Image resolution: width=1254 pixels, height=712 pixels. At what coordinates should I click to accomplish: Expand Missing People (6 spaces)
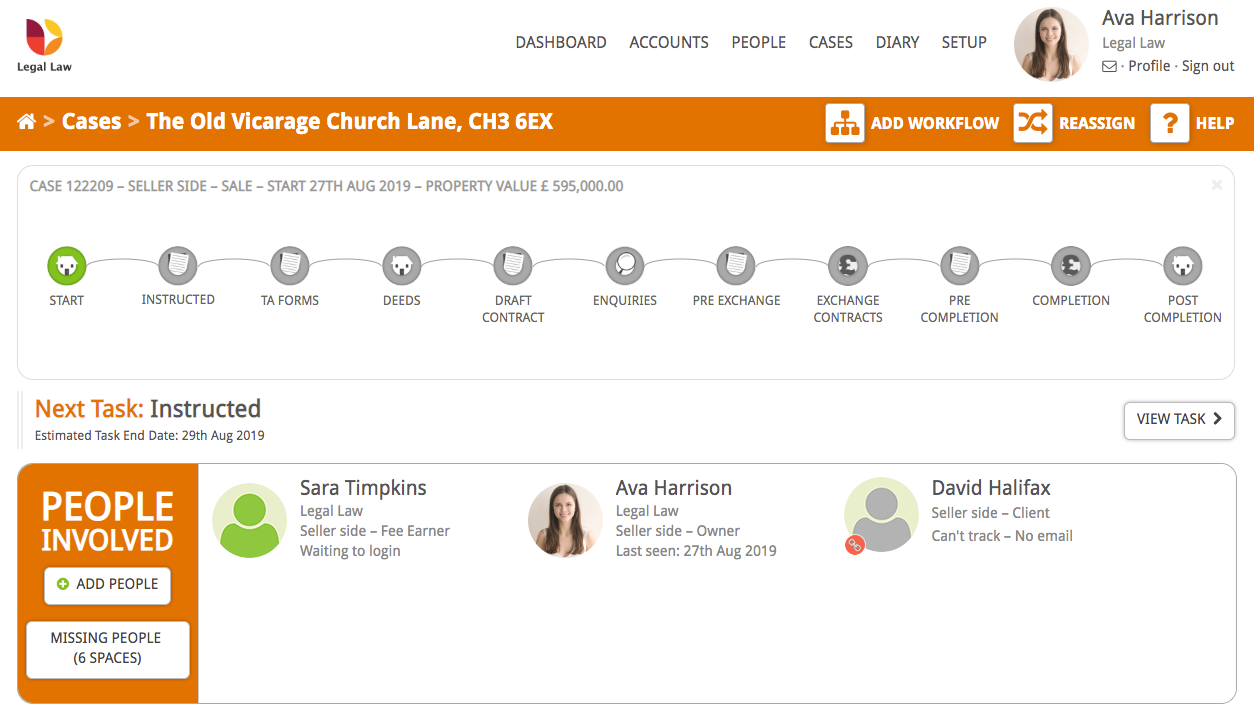tap(107, 648)
